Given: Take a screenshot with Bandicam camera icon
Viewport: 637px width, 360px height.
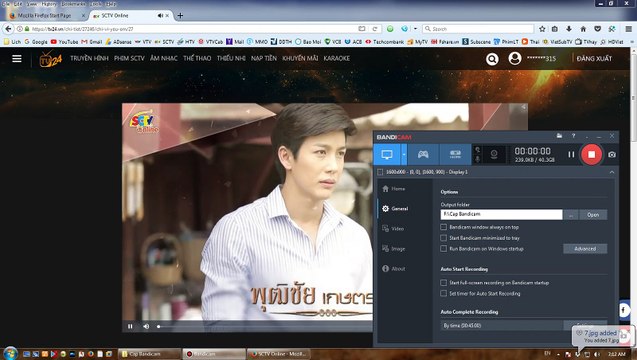Looking at the screenshot, I should [x=612, y=154].
